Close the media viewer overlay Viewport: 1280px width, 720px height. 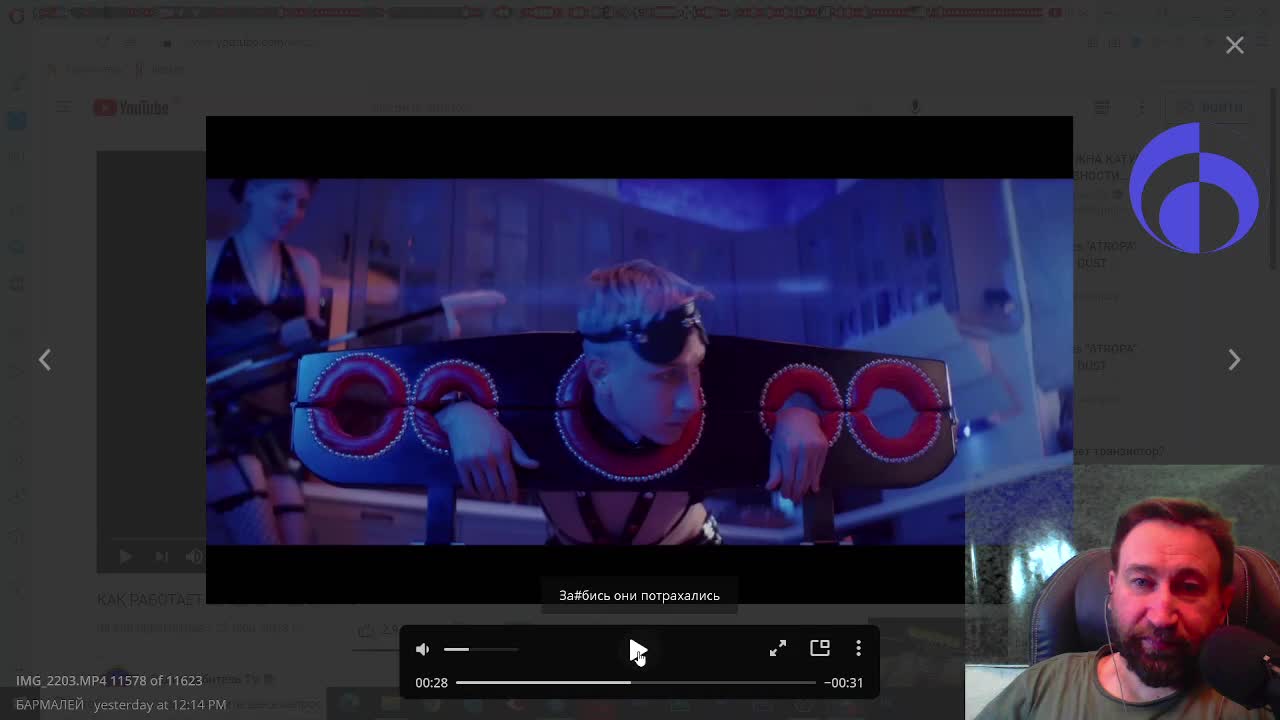[x=1235, y=45]
